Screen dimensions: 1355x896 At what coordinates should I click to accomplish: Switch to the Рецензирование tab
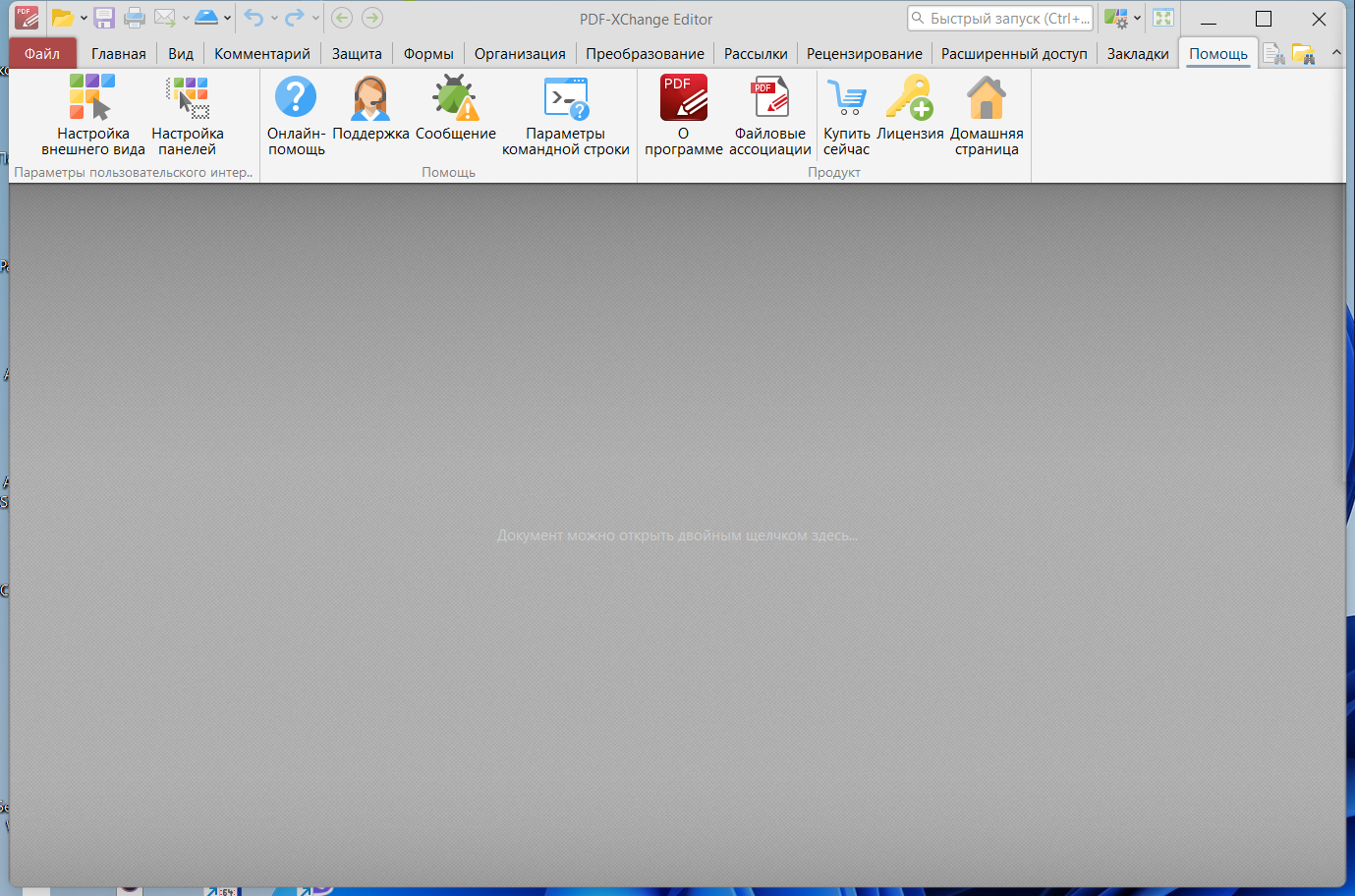(x=865, y=54)
